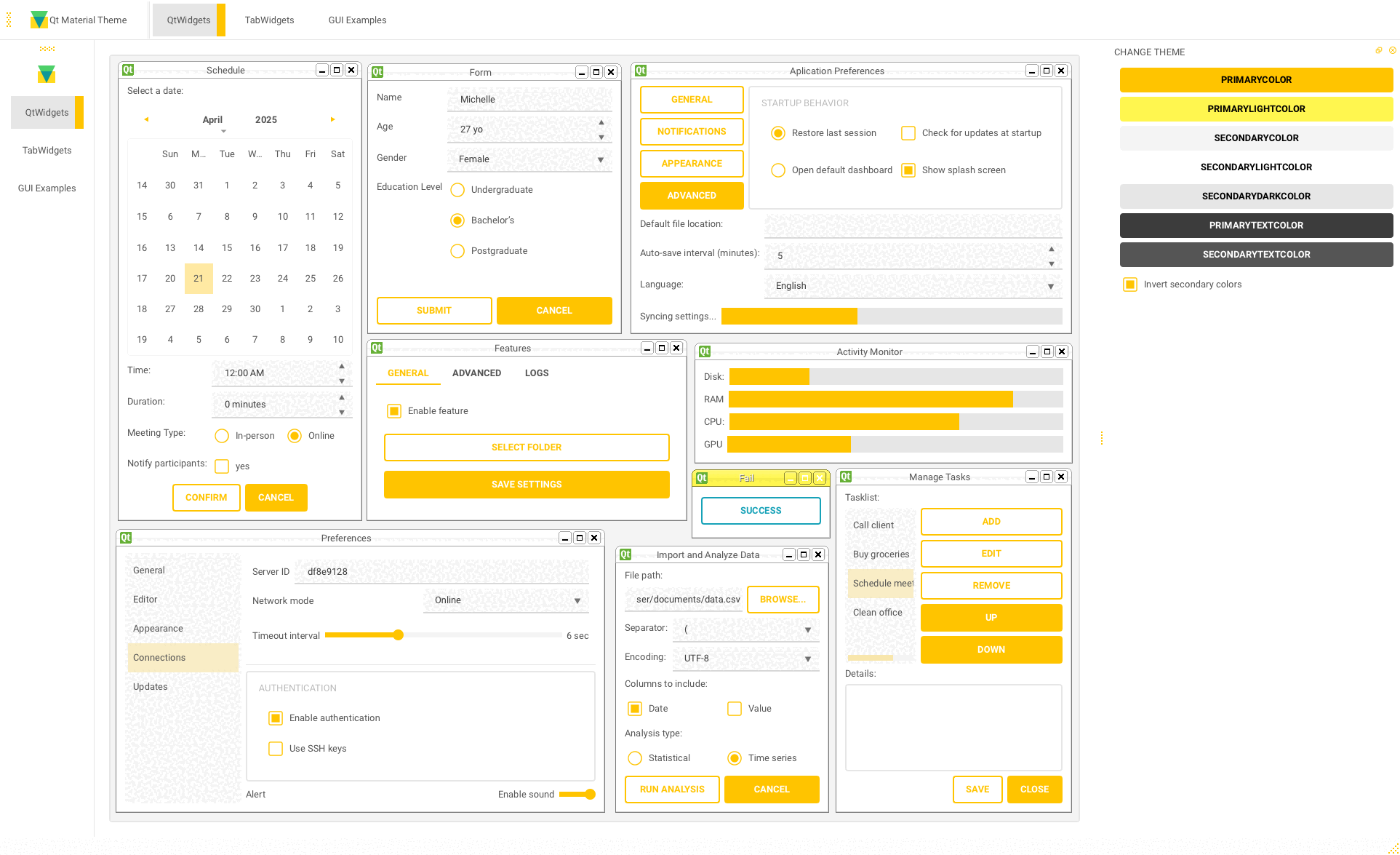Apply the PRIMARYCOLOR theme button
The width and height of the screenshot is (1400, 855).
(1256, 79)
